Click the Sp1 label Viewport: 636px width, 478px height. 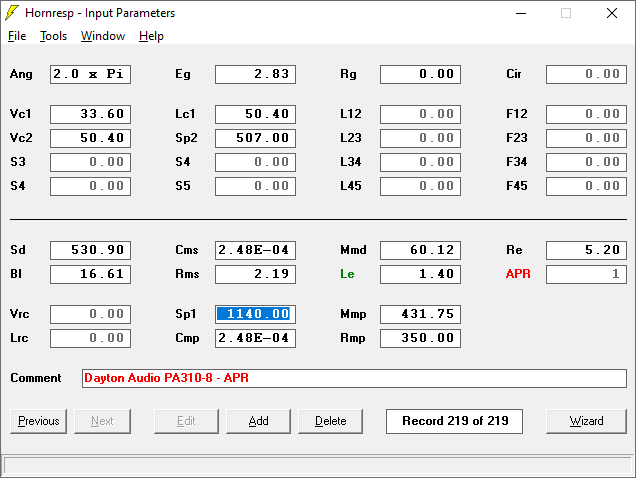pyautogui.click(x=186, y=314)
